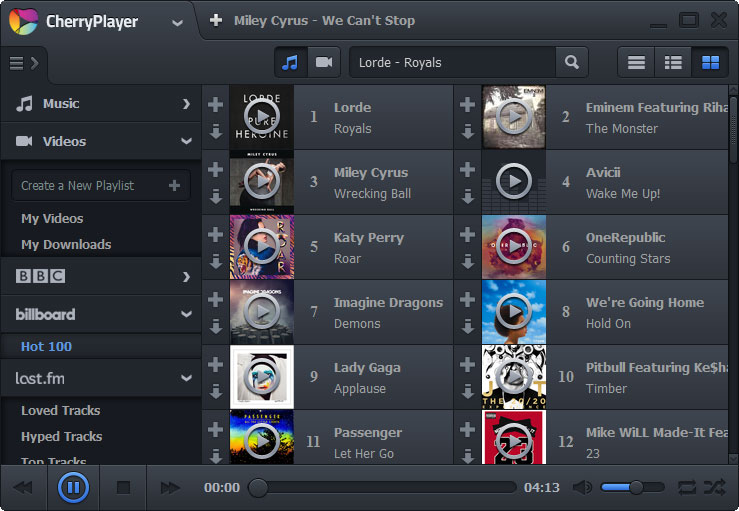Image resolution: width=739 pixels, height=511 pixels.
Task: Switch search mode to music note
Action: tap(290, 62)
